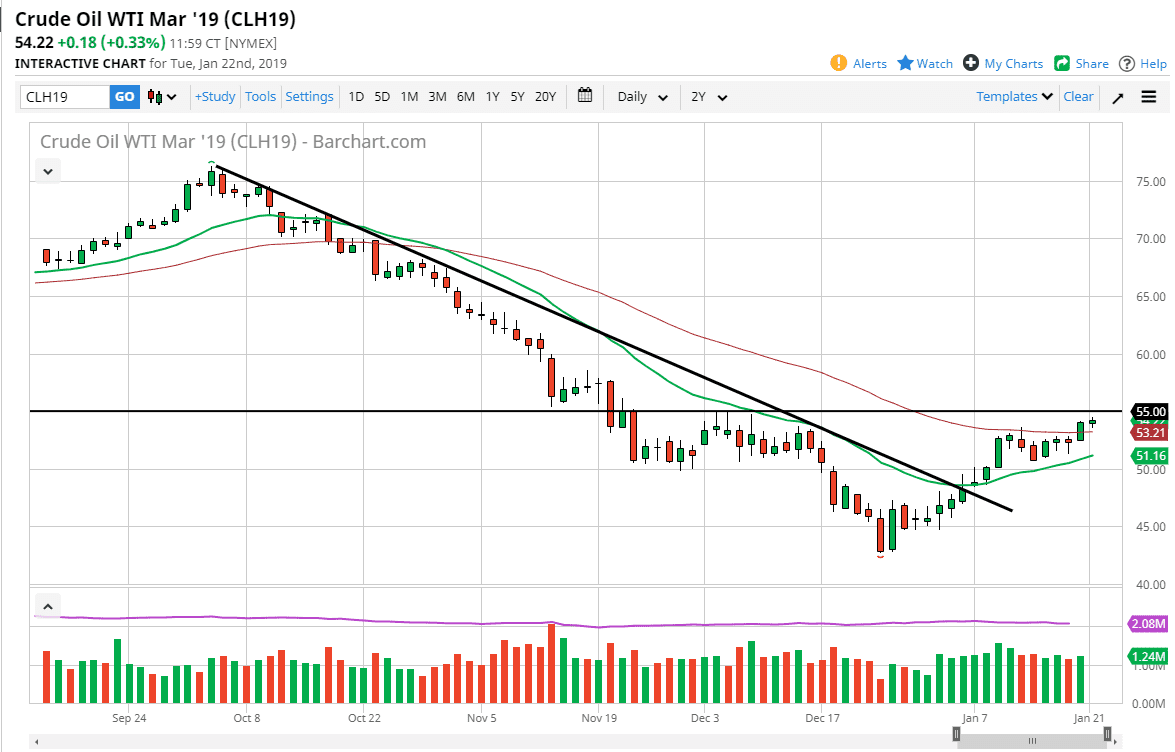Open the Daily frequency dropdown
Image resolution: width=1175 pixels, height=752 pixels.
[640, 96]
